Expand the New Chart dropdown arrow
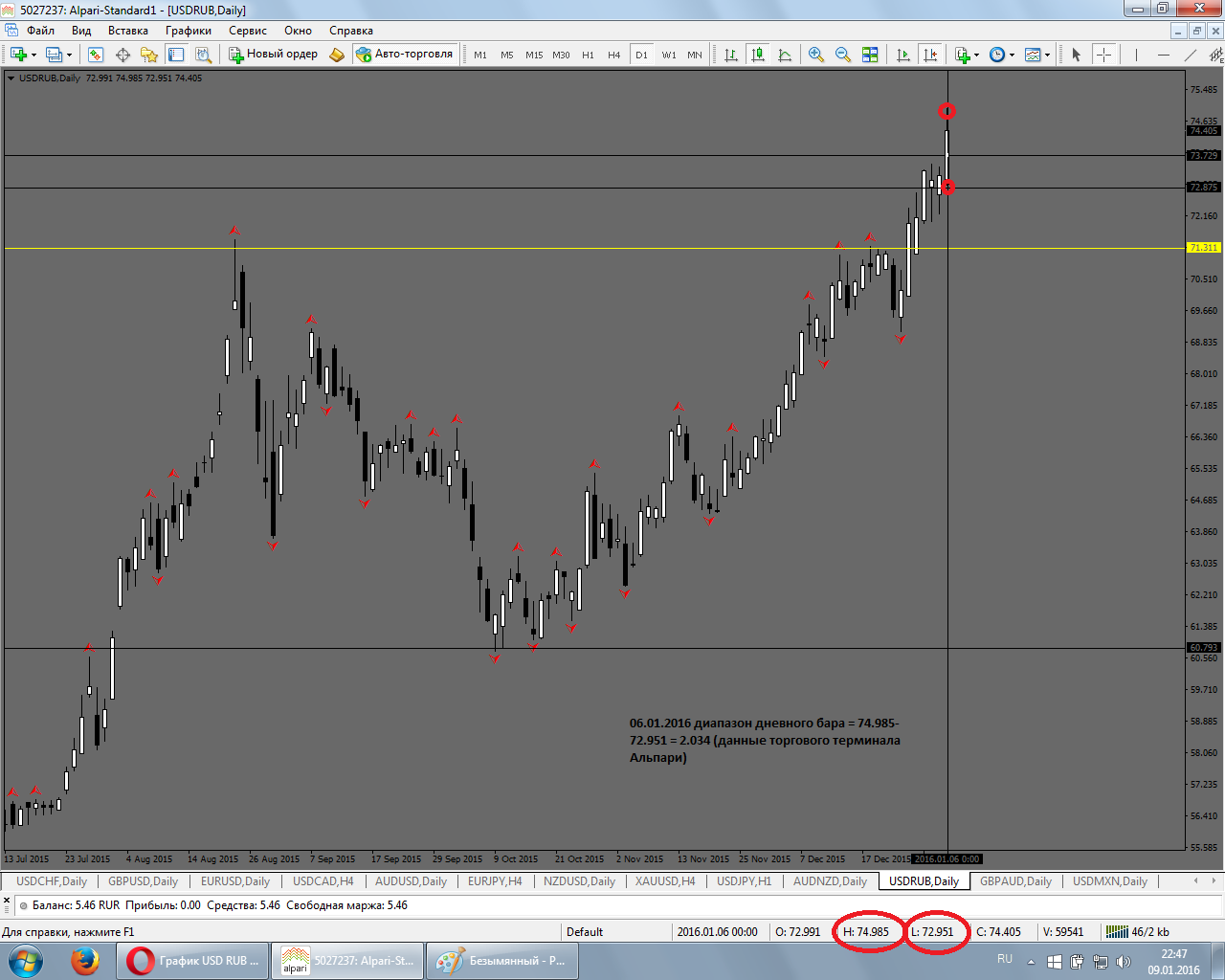The height and width of the screenshot is (980, 1225). tap(33, 55)
